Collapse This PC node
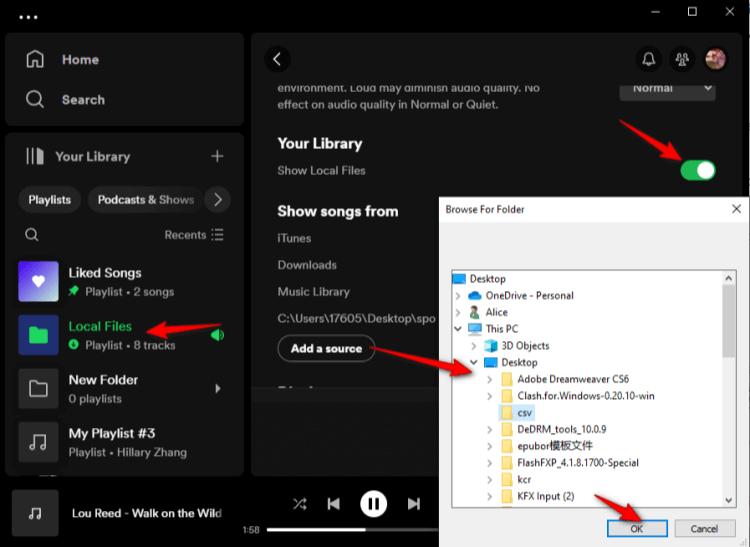The image size is (750, 547). point(458,329)
